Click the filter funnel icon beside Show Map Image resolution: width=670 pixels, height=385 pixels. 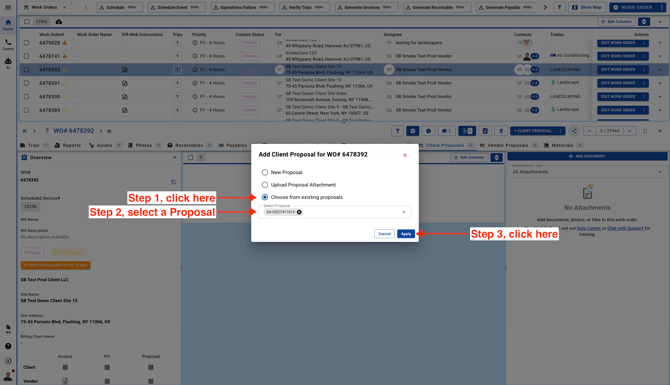(559, 7)
